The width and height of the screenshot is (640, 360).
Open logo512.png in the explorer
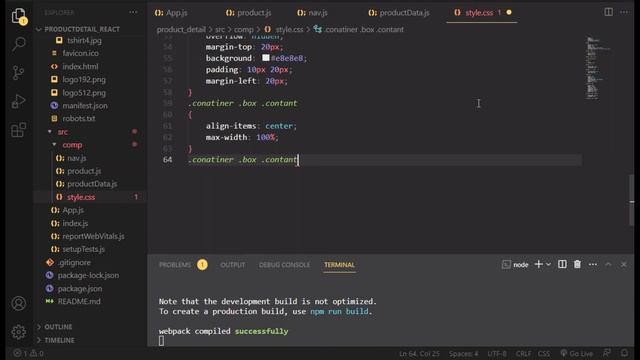coord(84,93)
